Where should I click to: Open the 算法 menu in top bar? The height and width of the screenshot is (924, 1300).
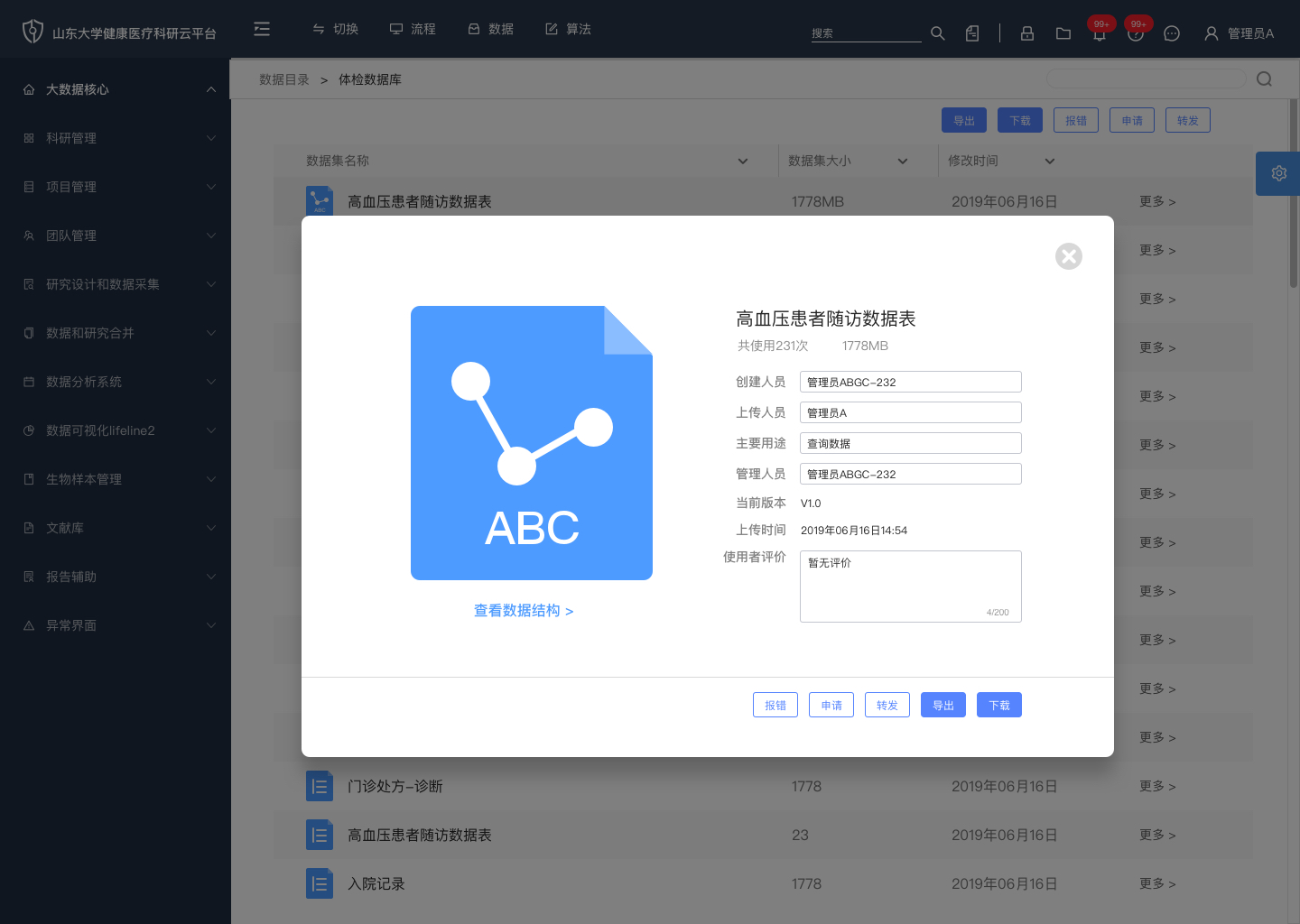[568, 29]
